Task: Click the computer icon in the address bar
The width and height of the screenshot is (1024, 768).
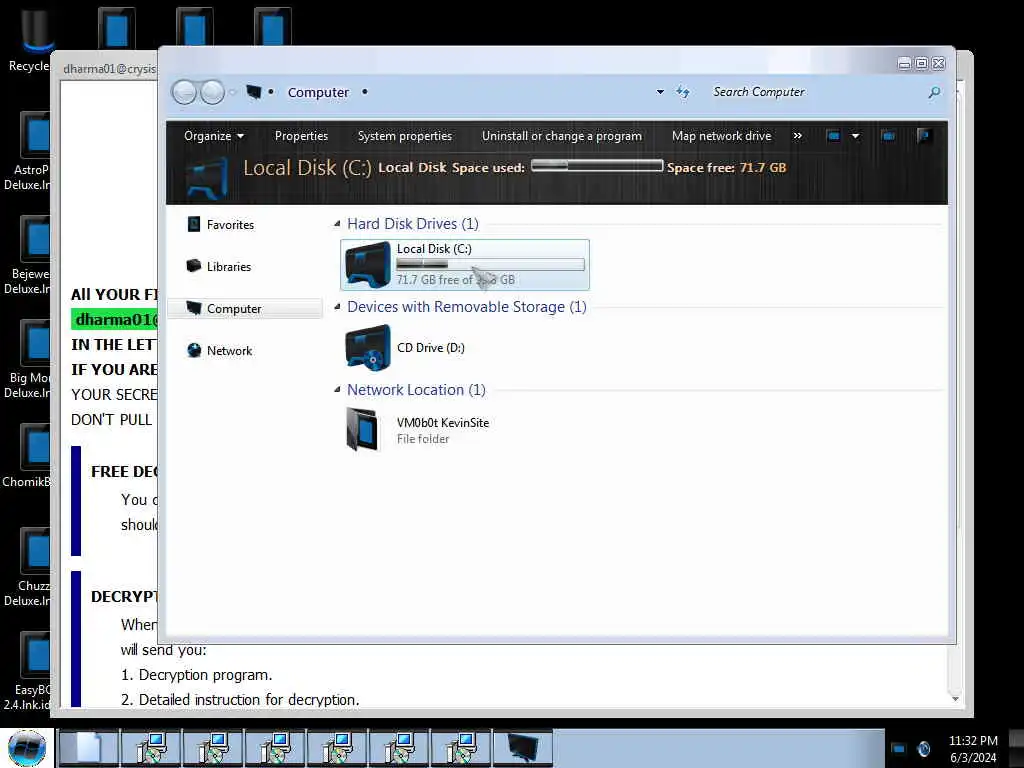Action: tap(253, 92)
